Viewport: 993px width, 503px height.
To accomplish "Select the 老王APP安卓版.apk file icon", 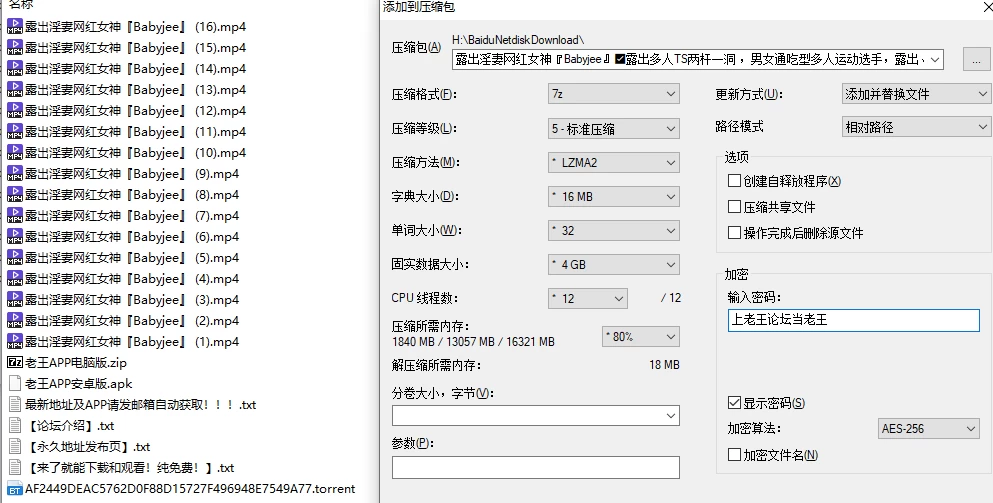I will 15,383.
